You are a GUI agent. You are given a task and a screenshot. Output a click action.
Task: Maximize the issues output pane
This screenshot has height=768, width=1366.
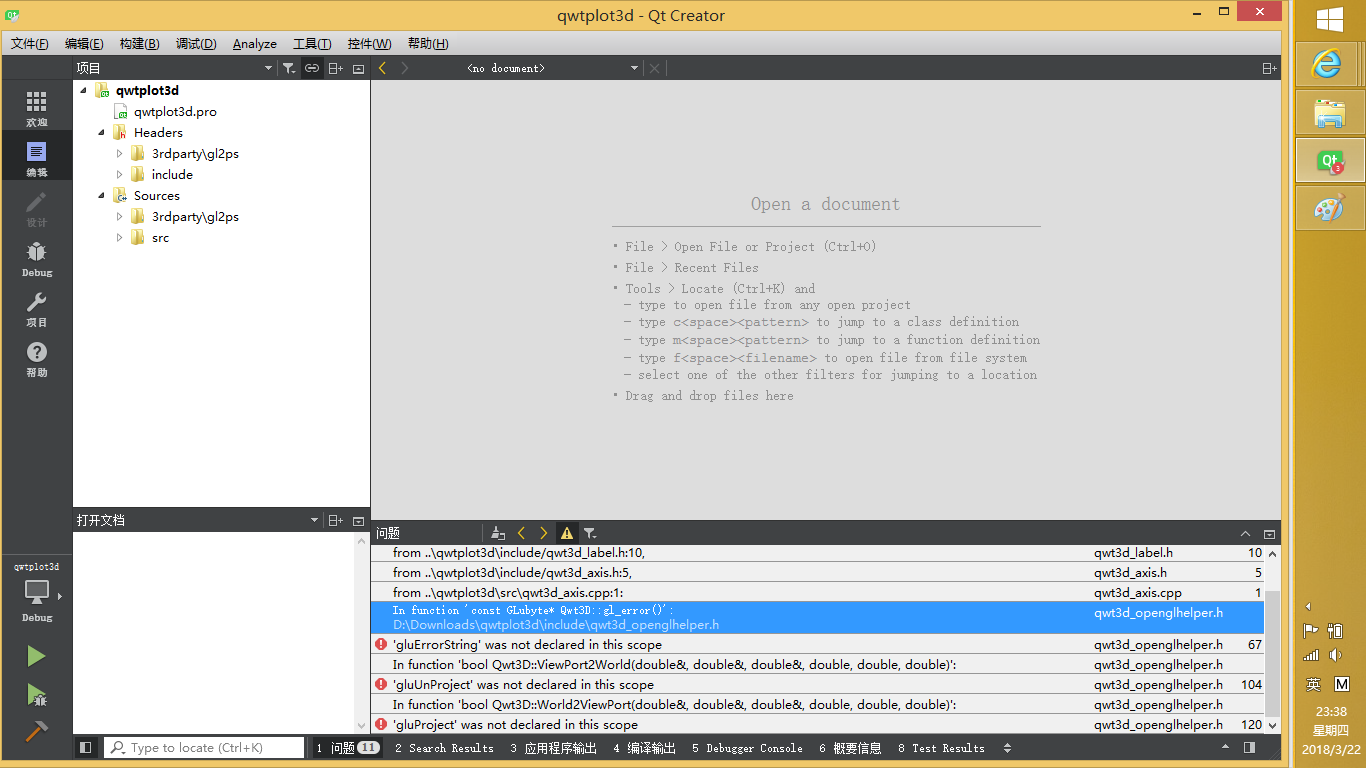tap(1246, 534)
